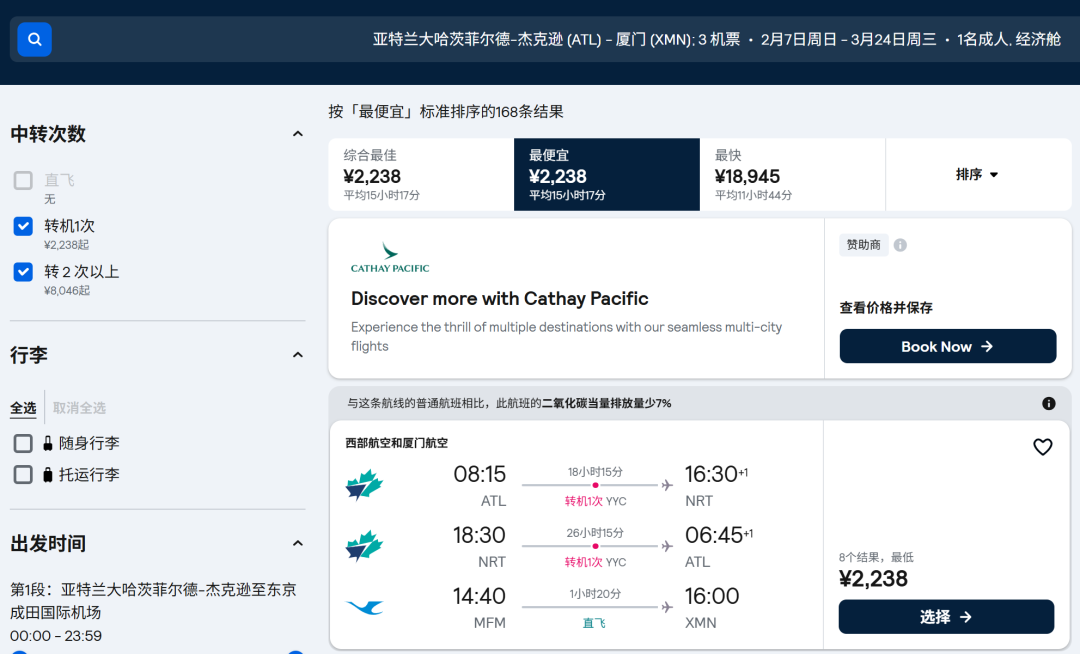
Task: Uncheck the 转 2 次以上 checkbox
Action: (x=23, y=272)
